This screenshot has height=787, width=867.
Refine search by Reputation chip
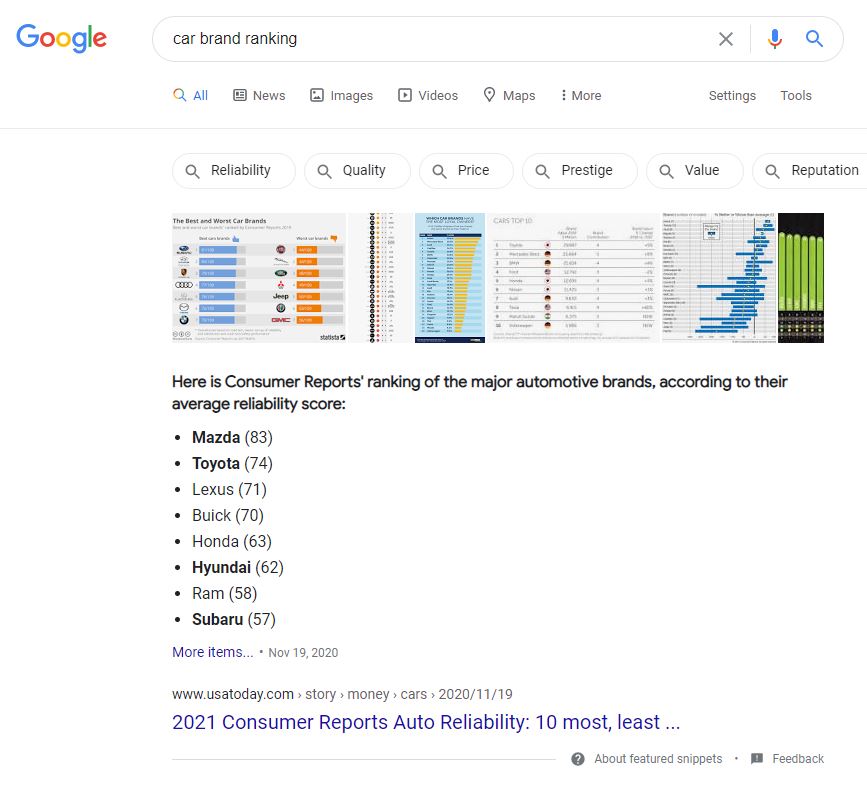810,171
